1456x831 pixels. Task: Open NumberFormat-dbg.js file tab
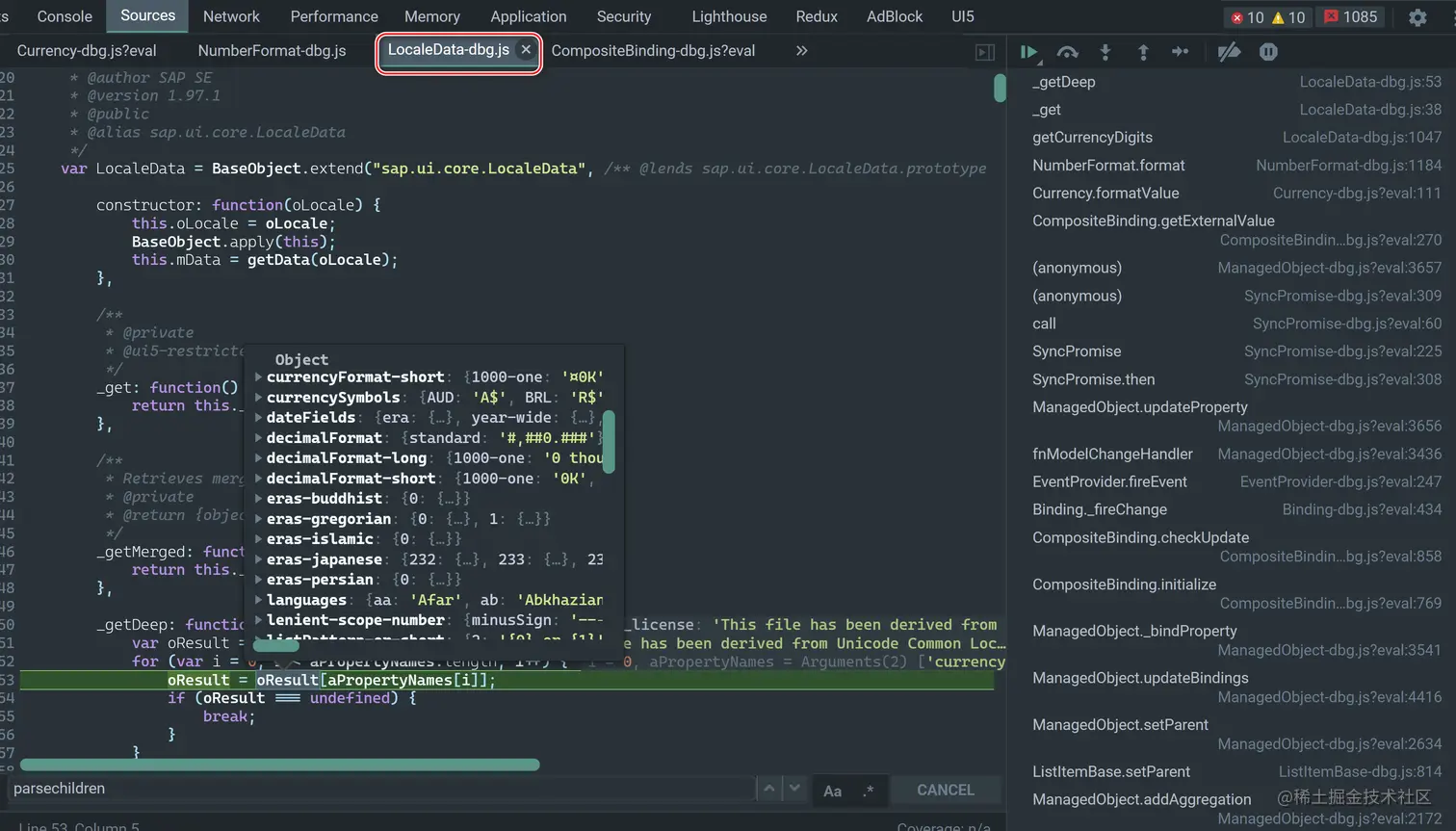point(272,51)
